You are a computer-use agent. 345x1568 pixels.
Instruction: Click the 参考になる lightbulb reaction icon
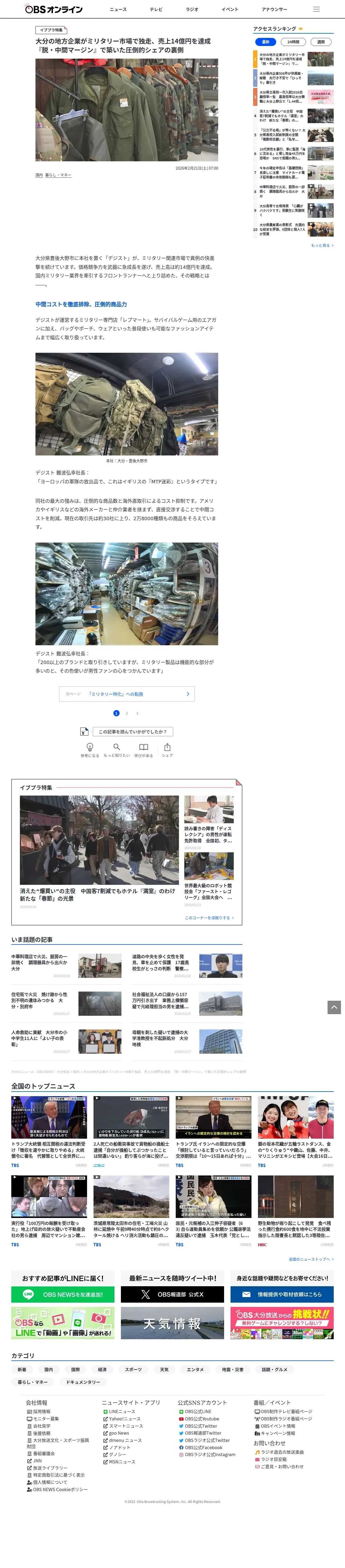tap(90, 747)
